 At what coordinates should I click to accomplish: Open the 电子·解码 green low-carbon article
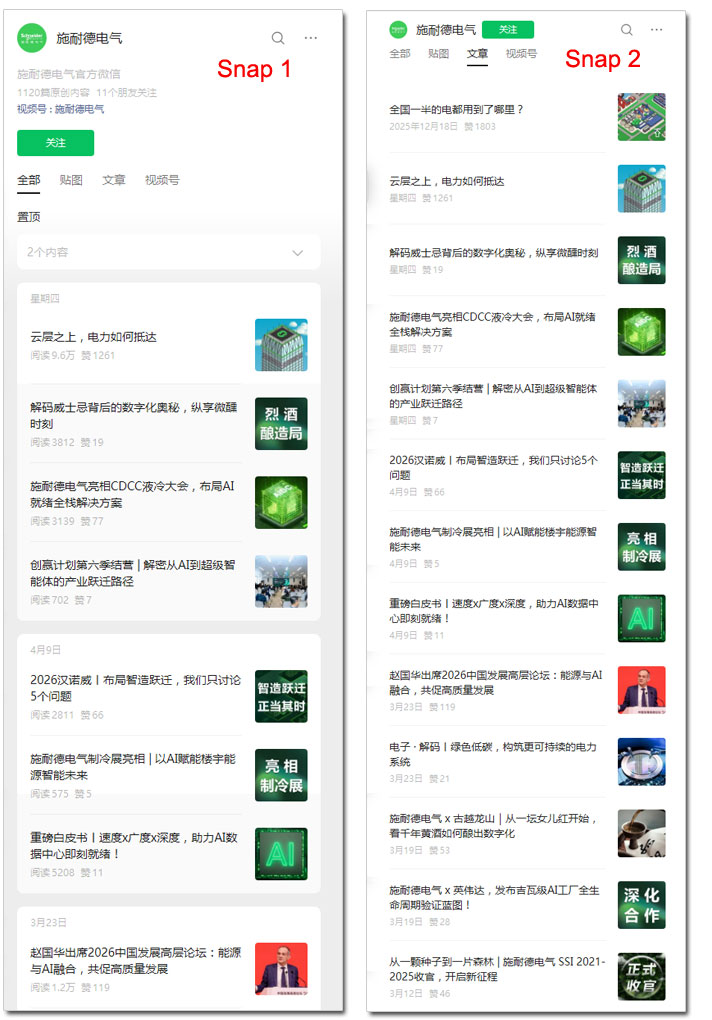(493, 754)
